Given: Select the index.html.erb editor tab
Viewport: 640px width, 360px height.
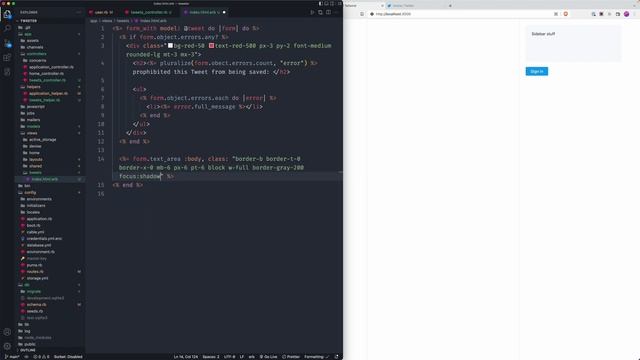Looking at the screenshot, I should tap(204, 13).
